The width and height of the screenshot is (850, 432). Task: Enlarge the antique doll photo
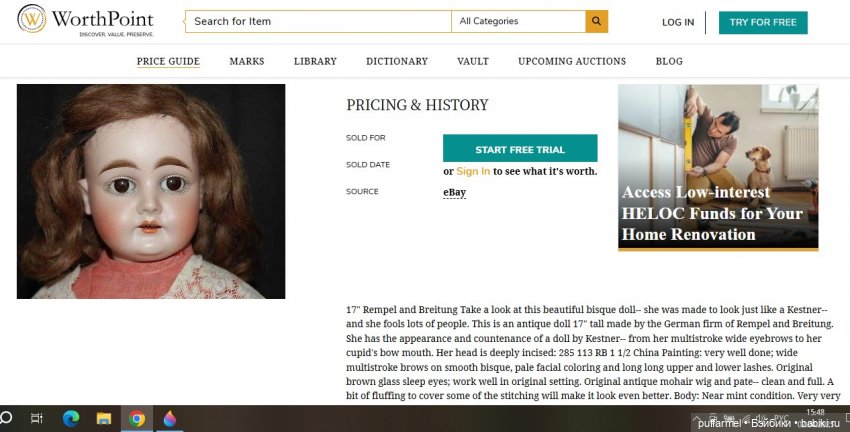151,191
